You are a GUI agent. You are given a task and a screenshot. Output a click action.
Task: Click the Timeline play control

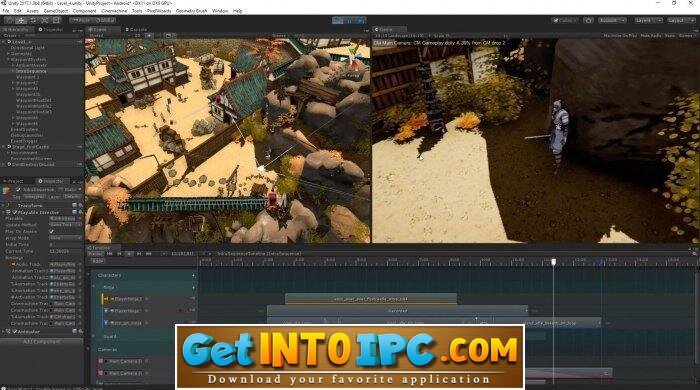click(129, 254)
